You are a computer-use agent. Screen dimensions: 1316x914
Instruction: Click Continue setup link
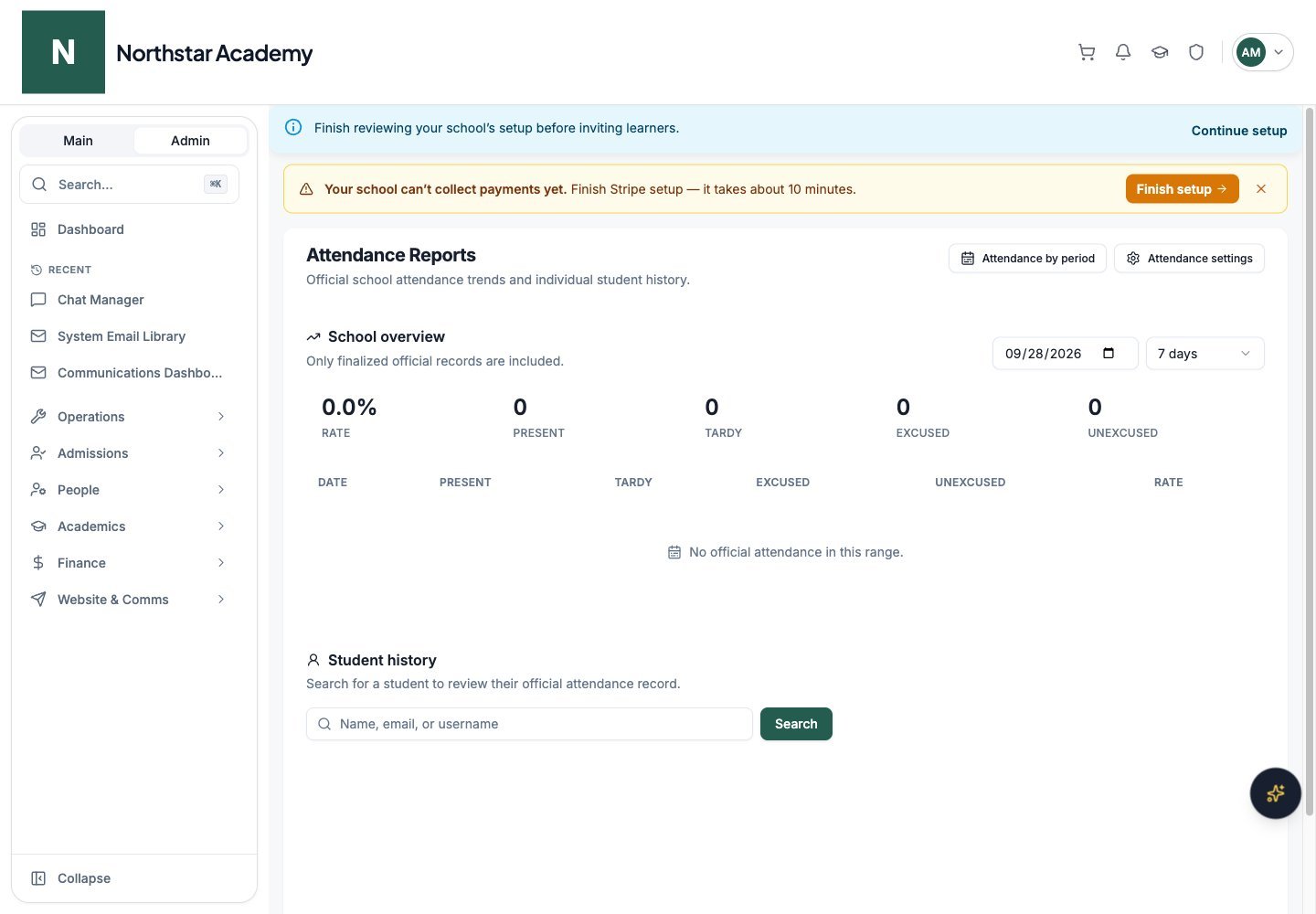1238,131
